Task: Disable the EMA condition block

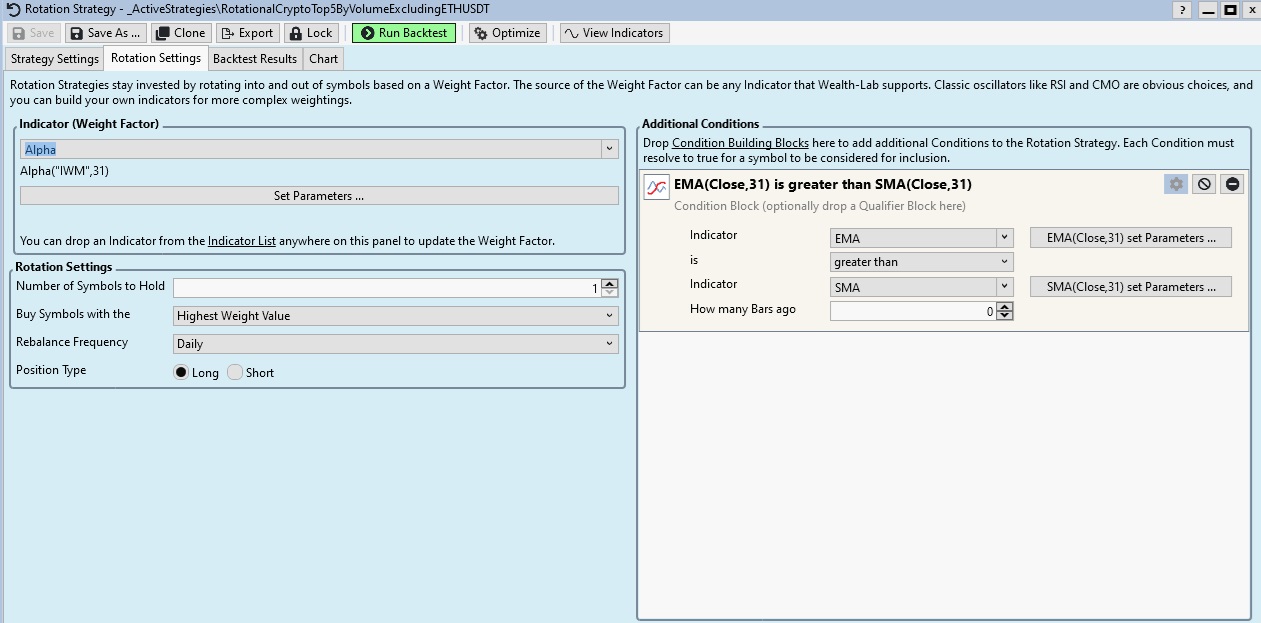Action: [x=1204, y=184]
